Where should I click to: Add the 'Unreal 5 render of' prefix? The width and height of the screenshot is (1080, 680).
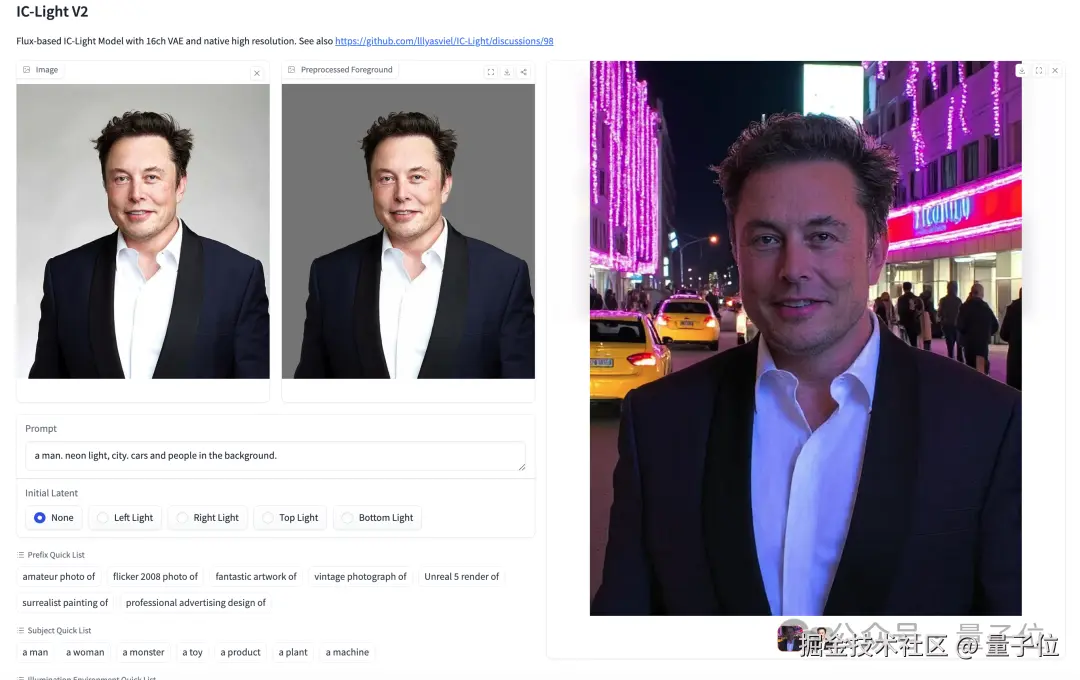click(461, 577)
